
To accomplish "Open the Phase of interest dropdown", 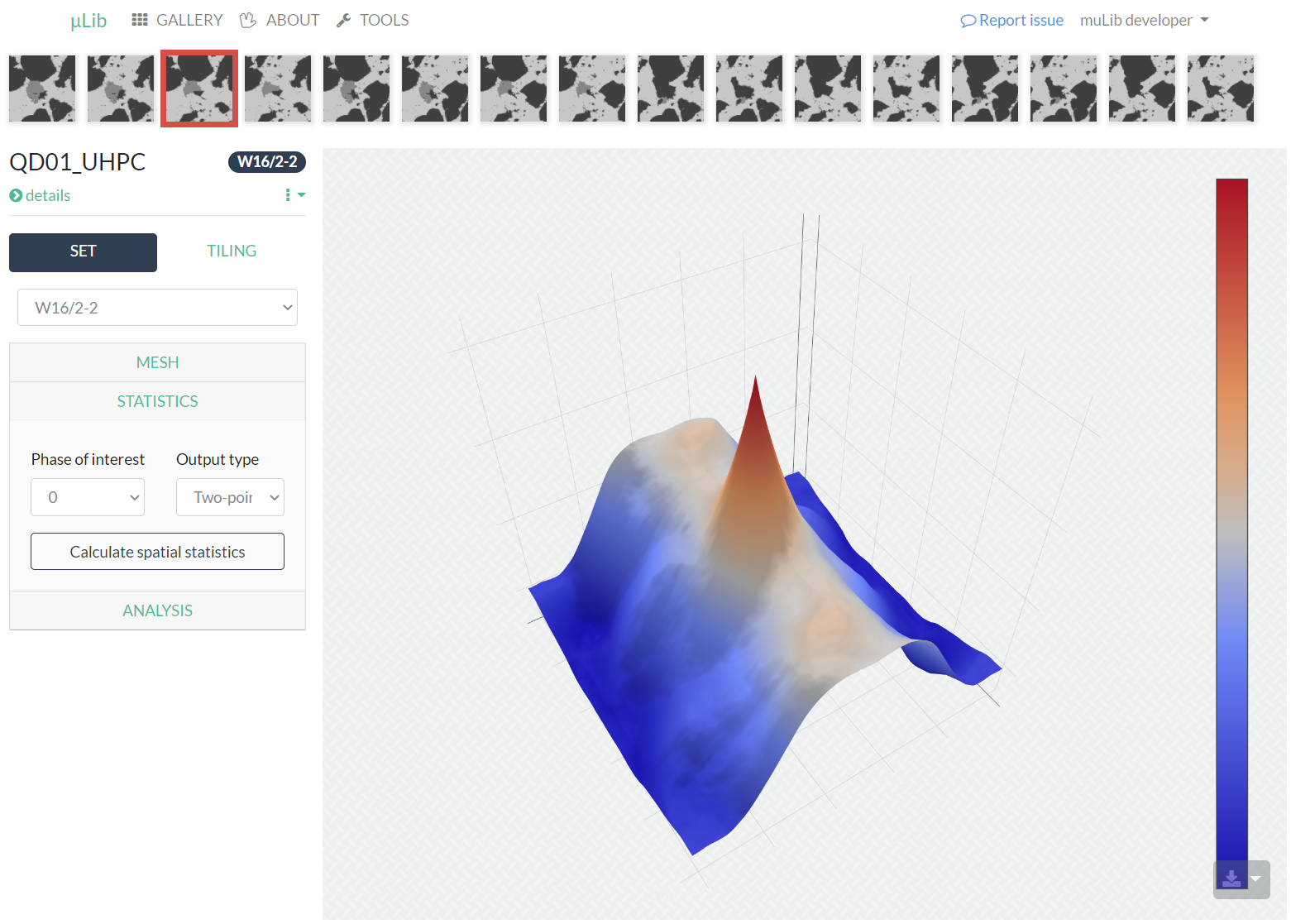I will [88, 497].
